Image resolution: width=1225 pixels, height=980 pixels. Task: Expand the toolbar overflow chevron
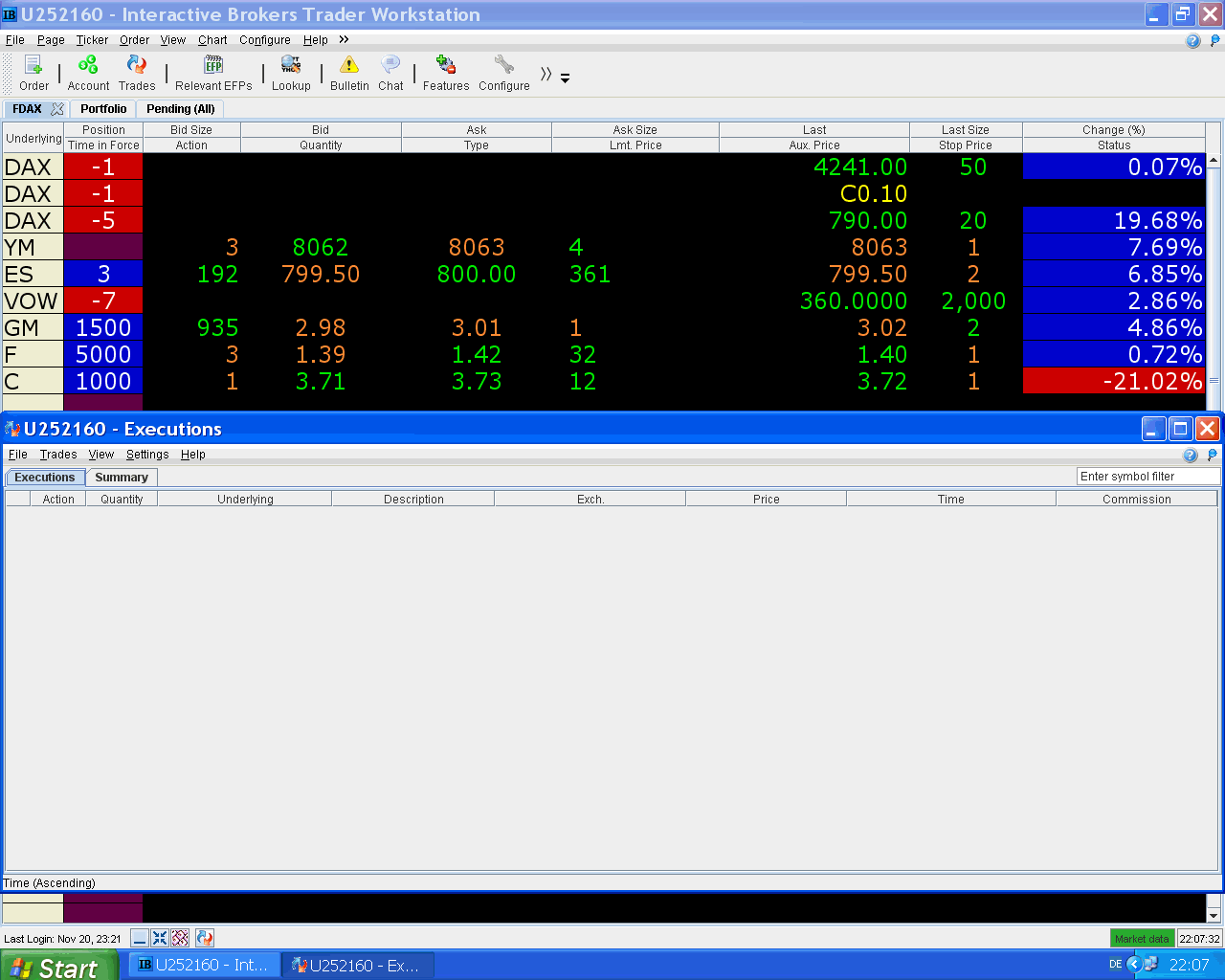[546, 74]
